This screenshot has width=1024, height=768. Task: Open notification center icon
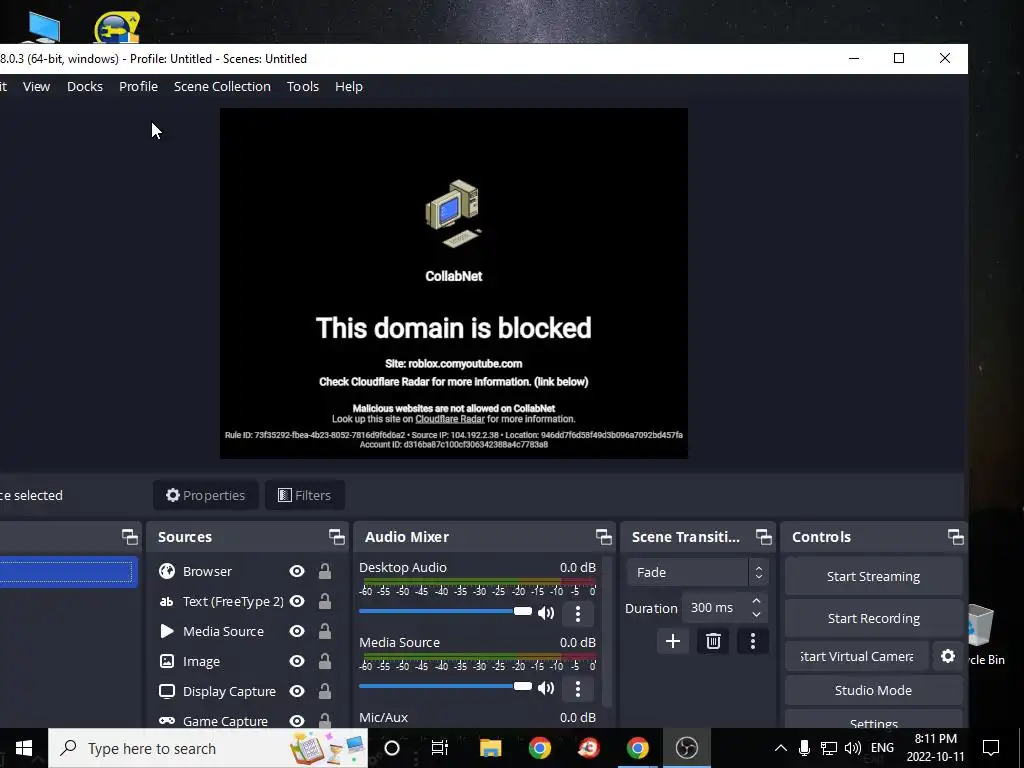point(991,748)
